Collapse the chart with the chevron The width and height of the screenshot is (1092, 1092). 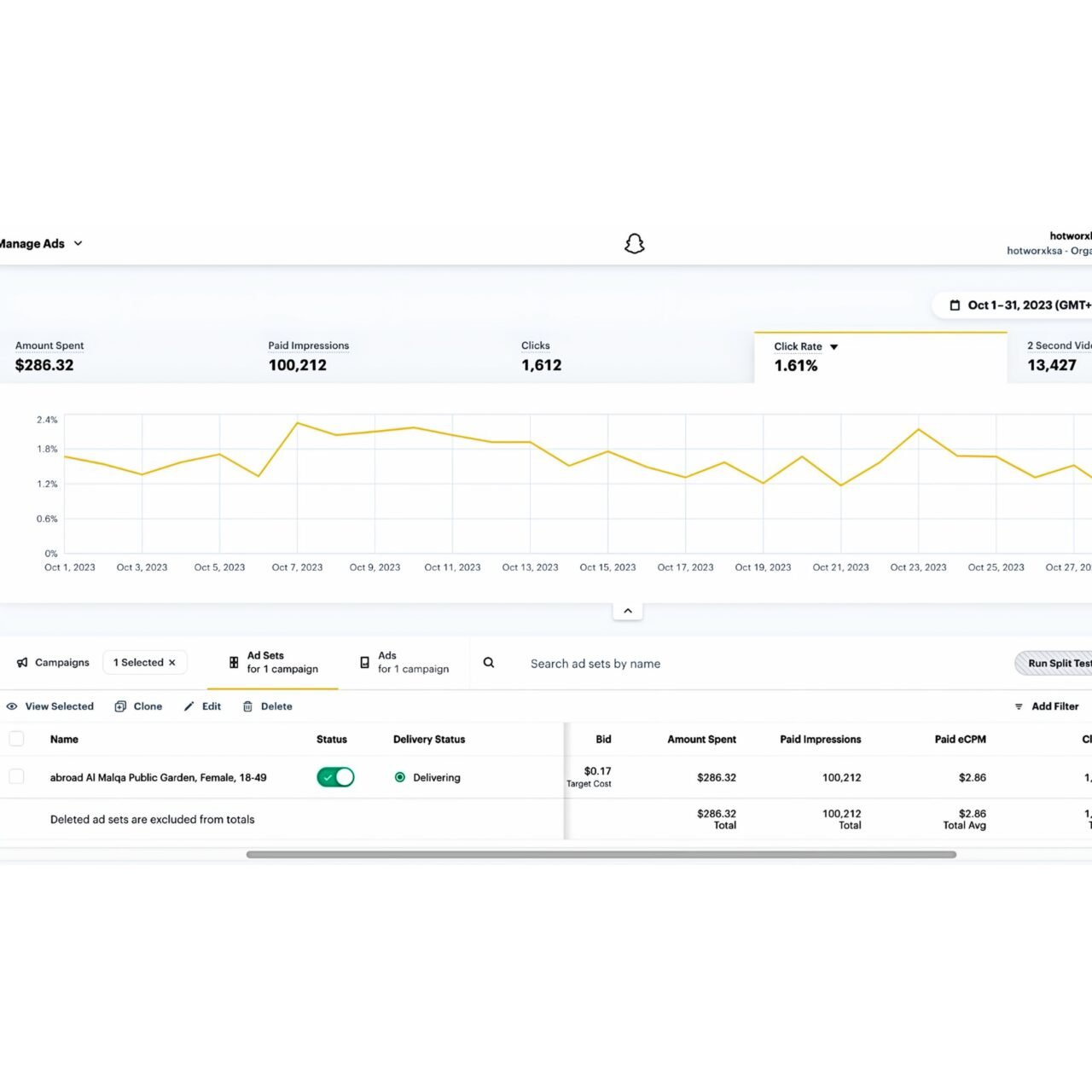(x=627, y=611)
